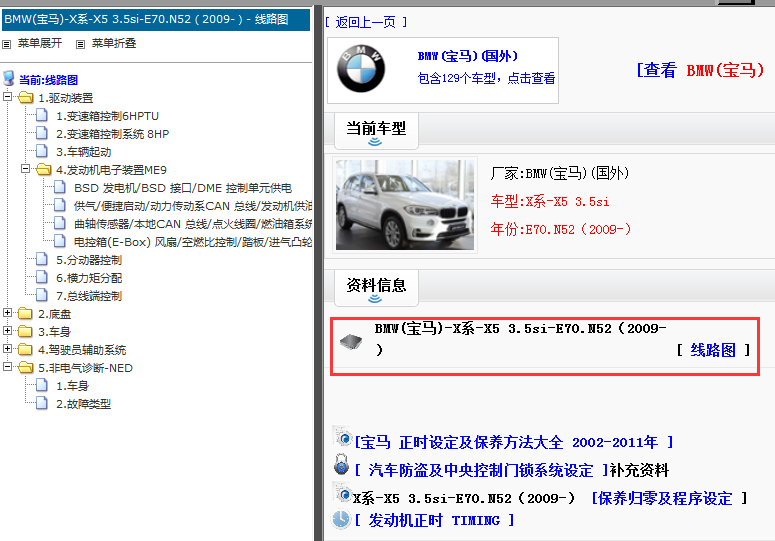Click the document icon for 6.横力矩分配
775x541 pixels.
pyautogui.click(x=42, y=277)
